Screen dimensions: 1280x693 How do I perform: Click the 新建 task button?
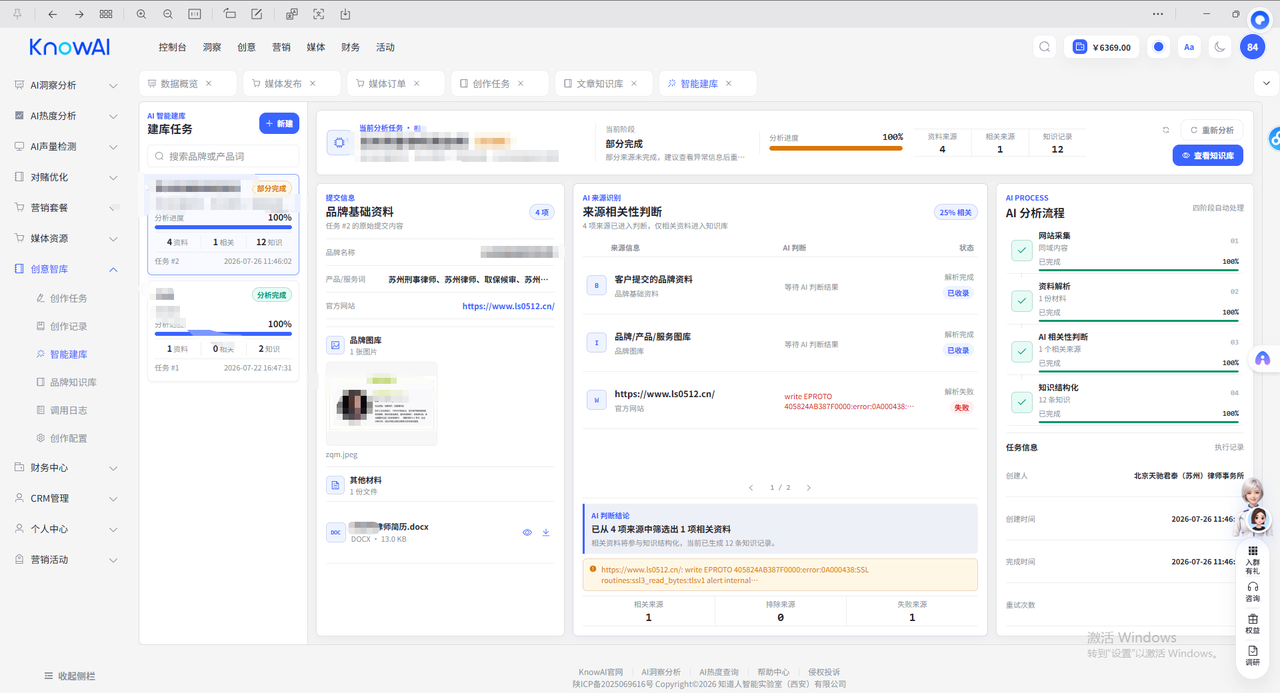pos(279,123)
